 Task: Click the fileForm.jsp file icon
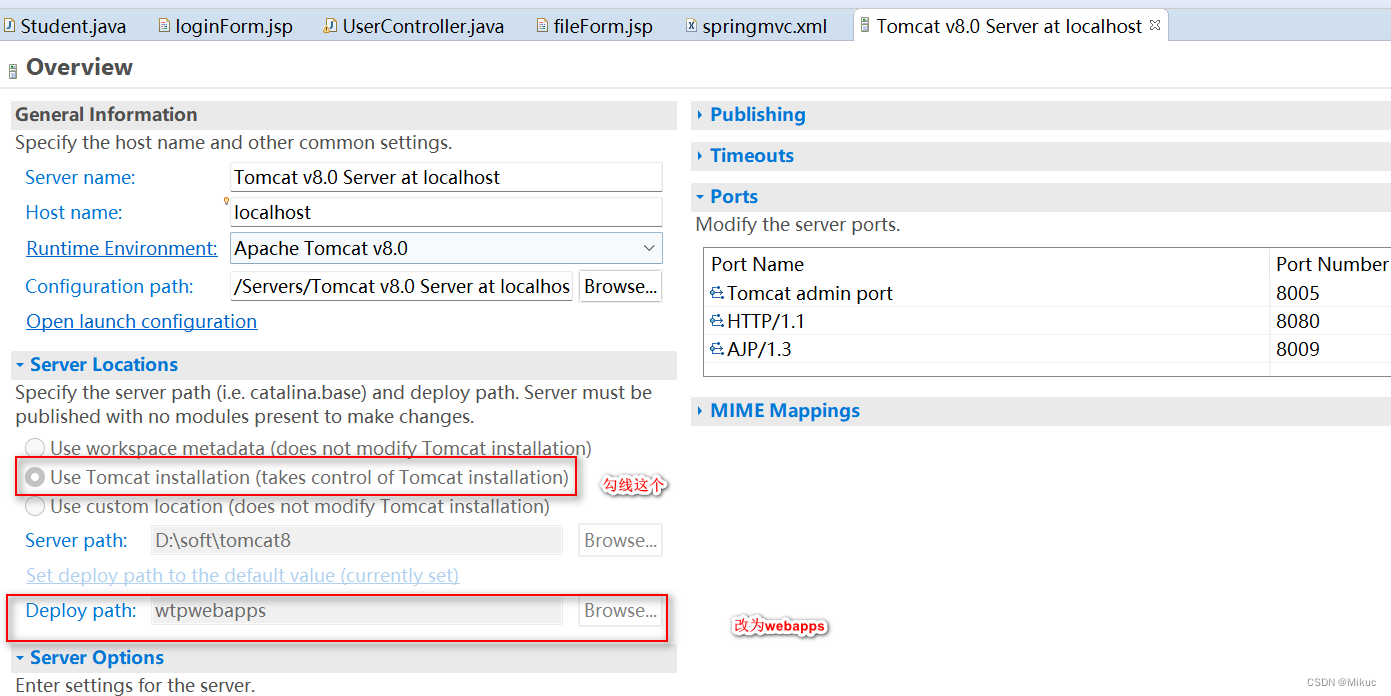pyautogui.click(x=542, y=26)
